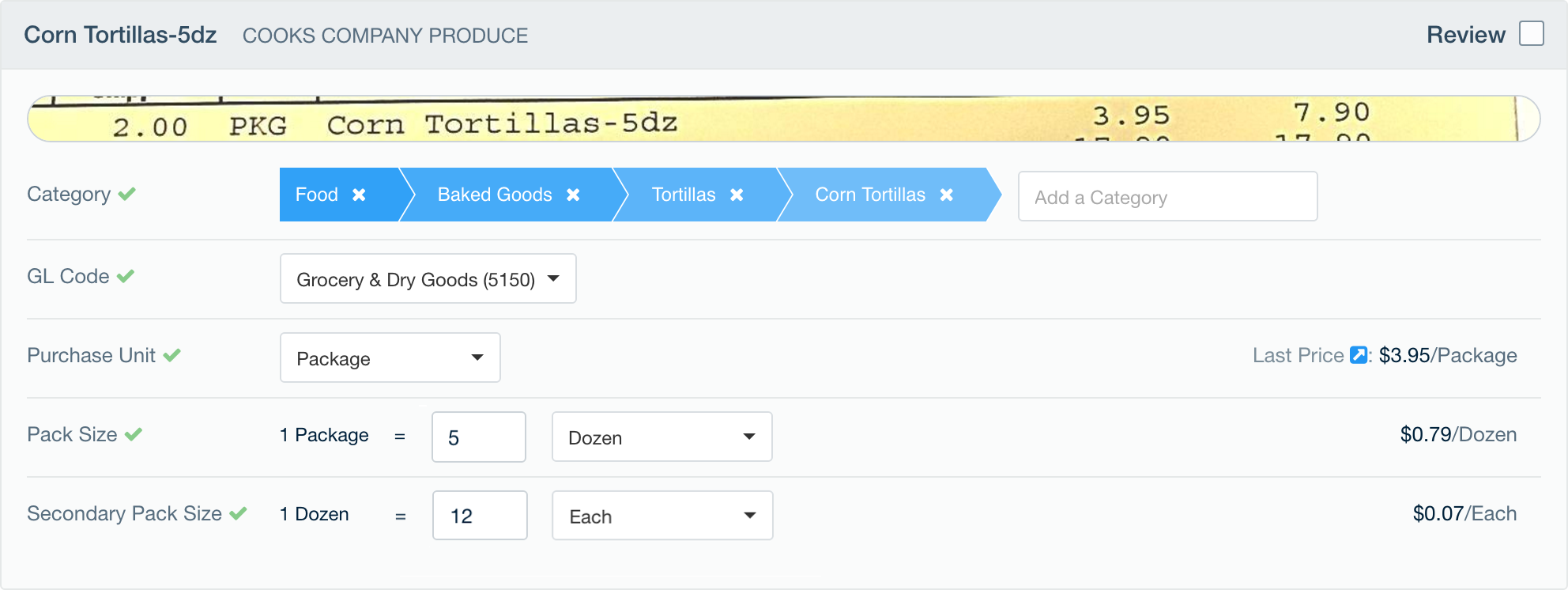
Task: Open the Dozen unit dropdown
Action: [661, 437]
